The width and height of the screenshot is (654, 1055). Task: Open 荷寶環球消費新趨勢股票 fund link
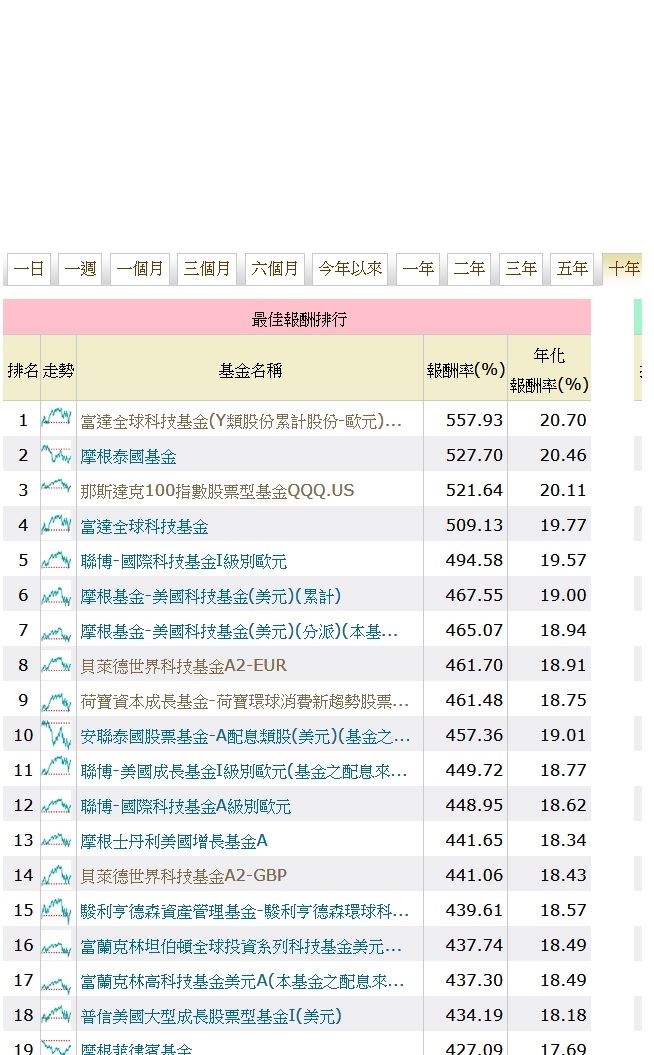pyautogui.click(x=244, y=702)
